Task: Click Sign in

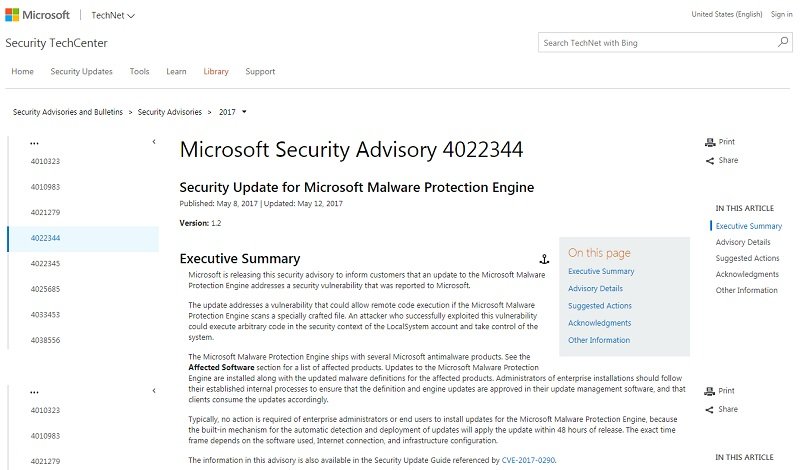Action: [782, 14]
